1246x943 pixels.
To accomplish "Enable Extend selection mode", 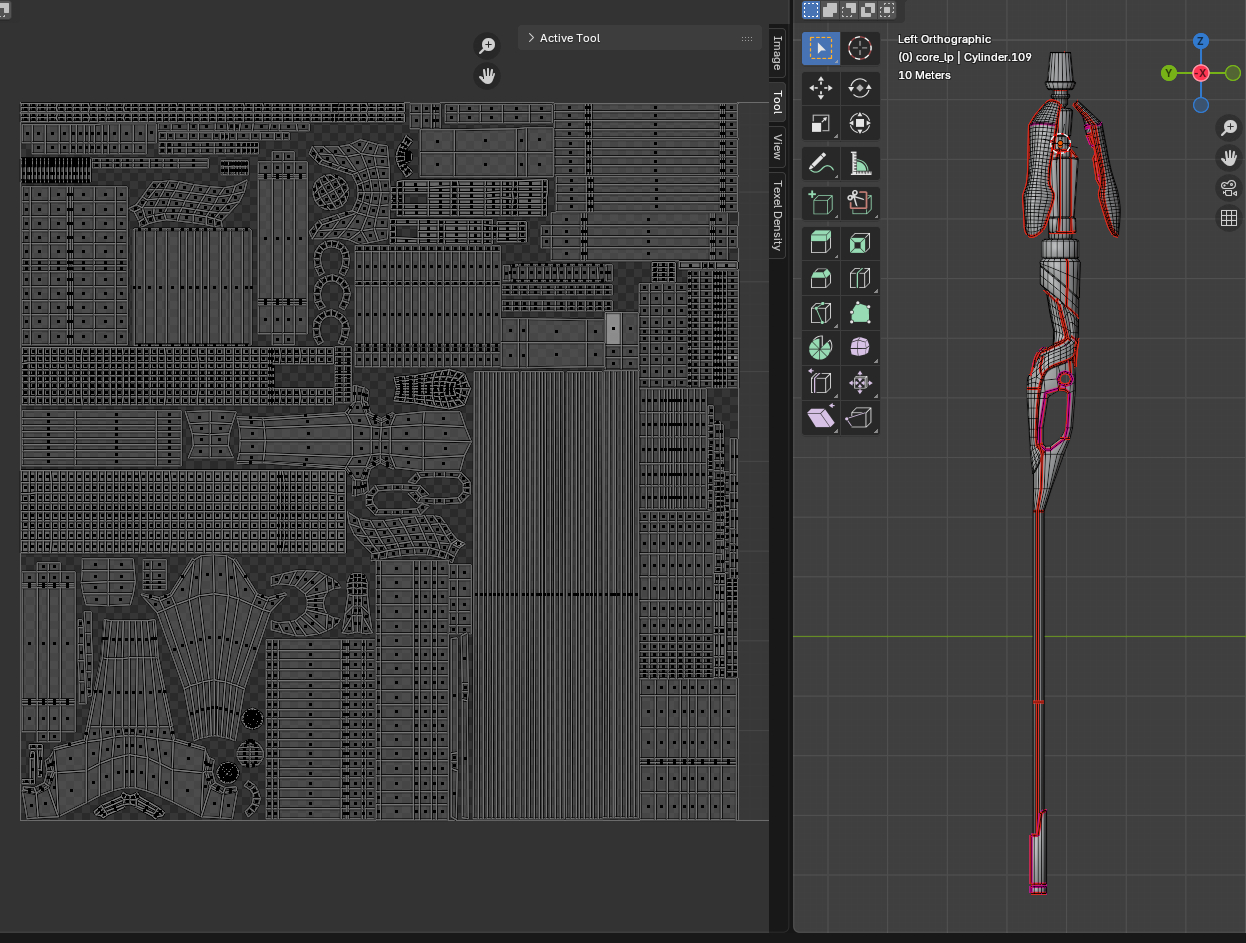I will pyautogui.click(x=830, y=10).
